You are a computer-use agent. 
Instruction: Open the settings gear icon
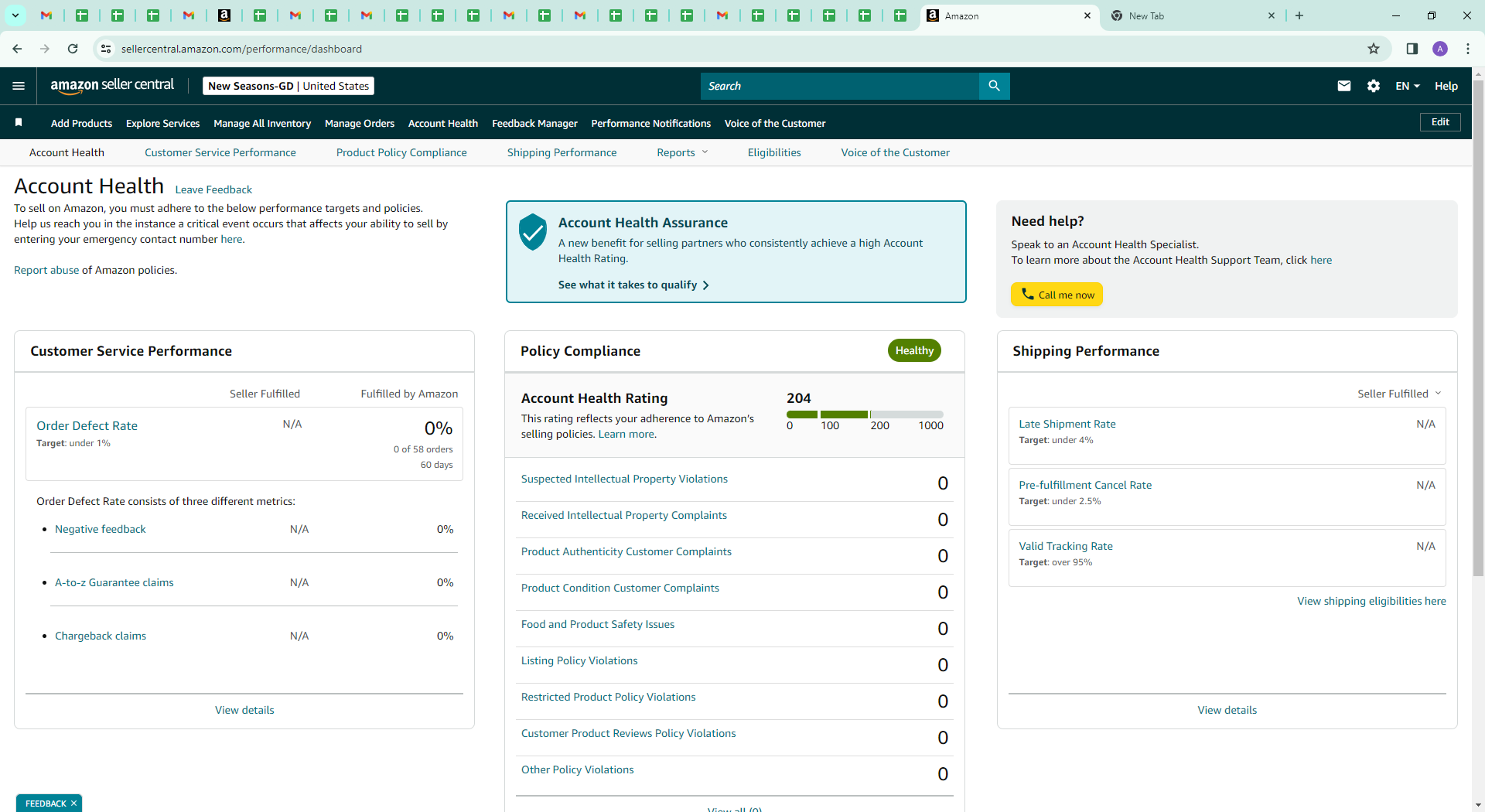(x=1374, y=86)
